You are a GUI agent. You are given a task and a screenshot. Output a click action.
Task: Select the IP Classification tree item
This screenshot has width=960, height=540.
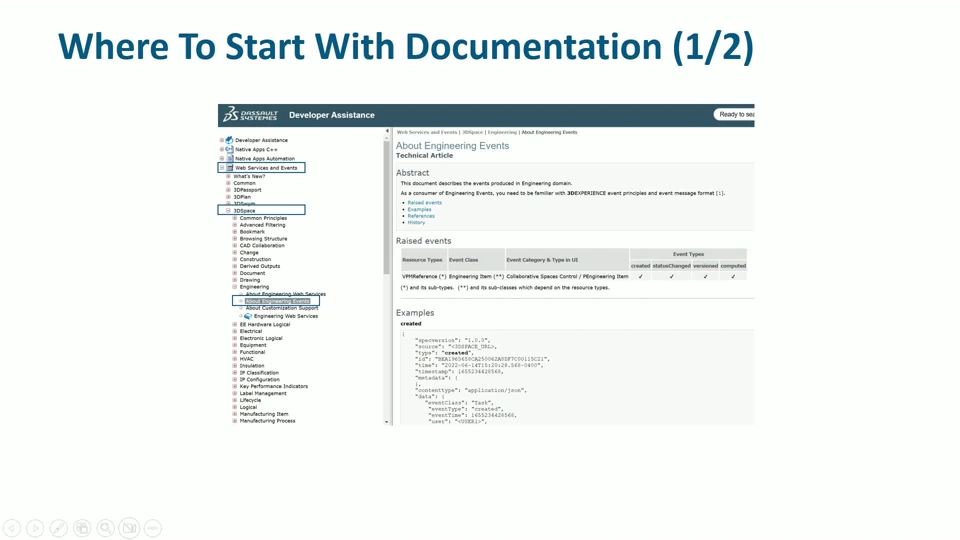pos(259,373)
